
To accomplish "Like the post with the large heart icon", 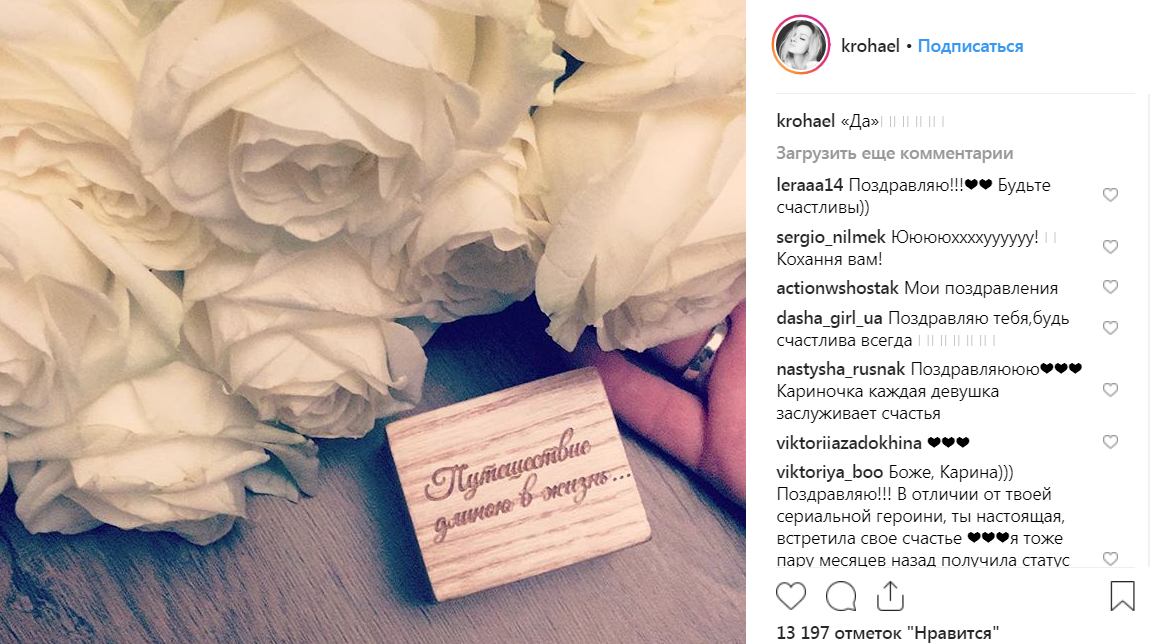I will (x=791, y=596).
